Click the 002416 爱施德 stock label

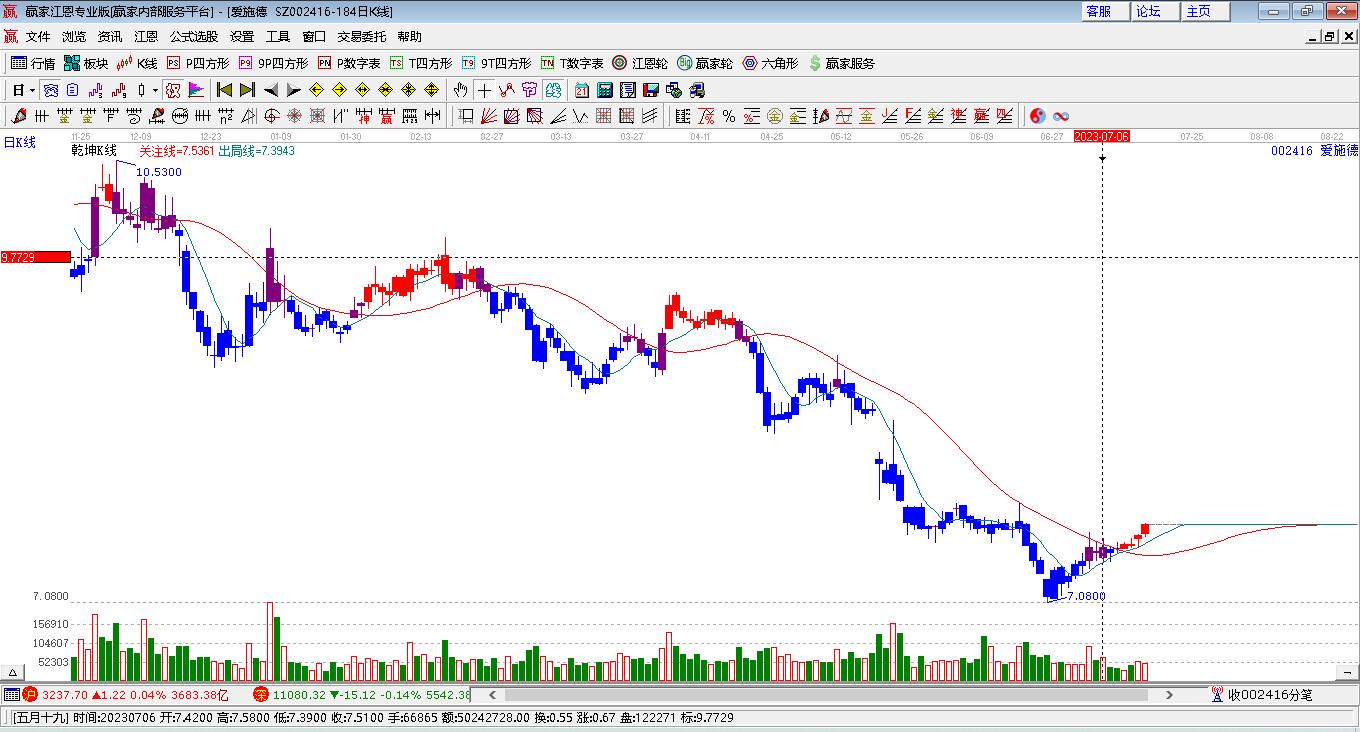coord(1314,151)
